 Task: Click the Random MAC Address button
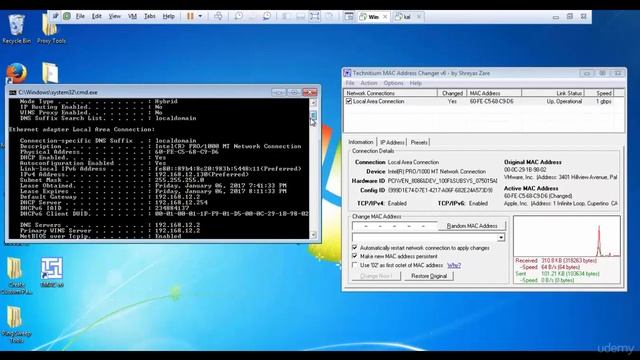472,226
